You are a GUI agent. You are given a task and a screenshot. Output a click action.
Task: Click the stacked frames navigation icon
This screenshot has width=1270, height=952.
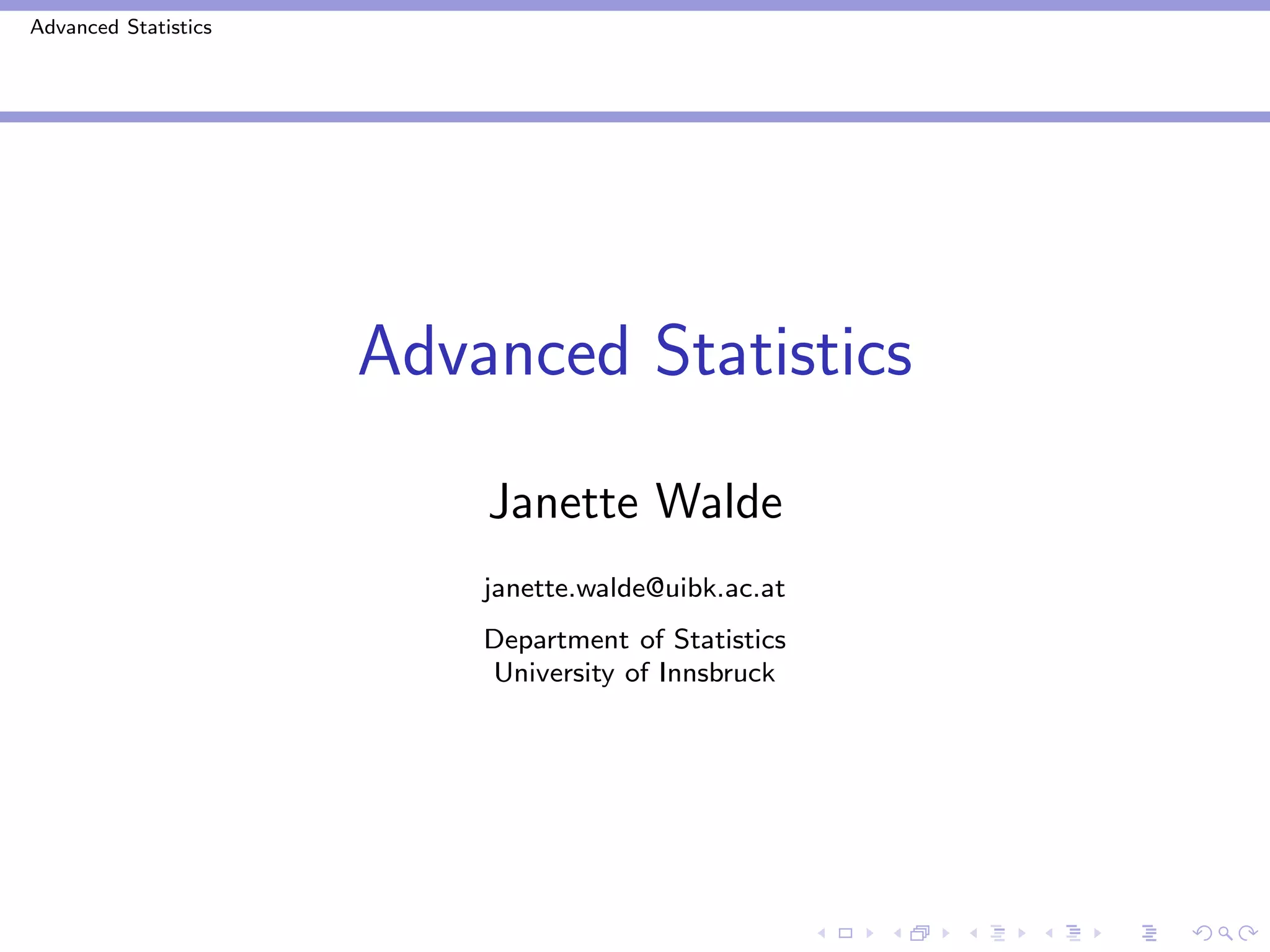coord(920,933)
